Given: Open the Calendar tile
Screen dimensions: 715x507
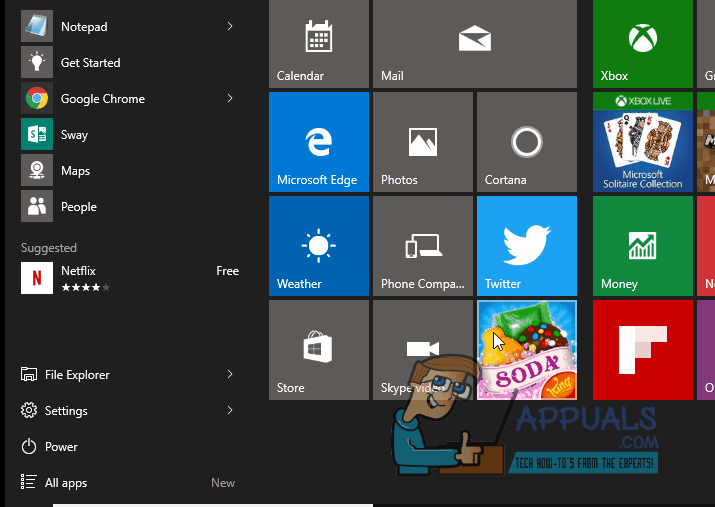Looking at the screenshot, I should pyautogui.click(x=319, y=44).
